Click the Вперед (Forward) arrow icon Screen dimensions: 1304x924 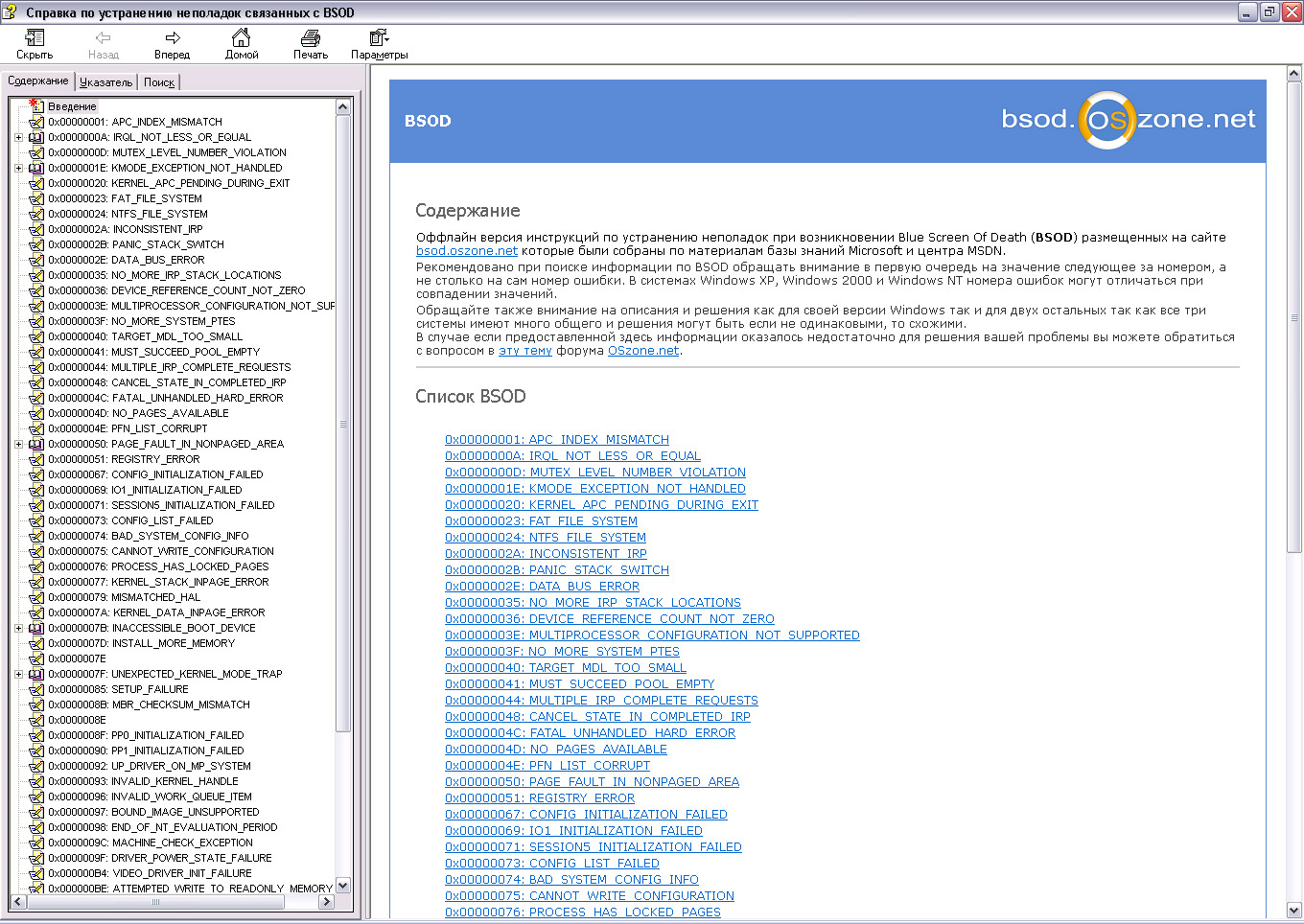(x=173, y=37)
